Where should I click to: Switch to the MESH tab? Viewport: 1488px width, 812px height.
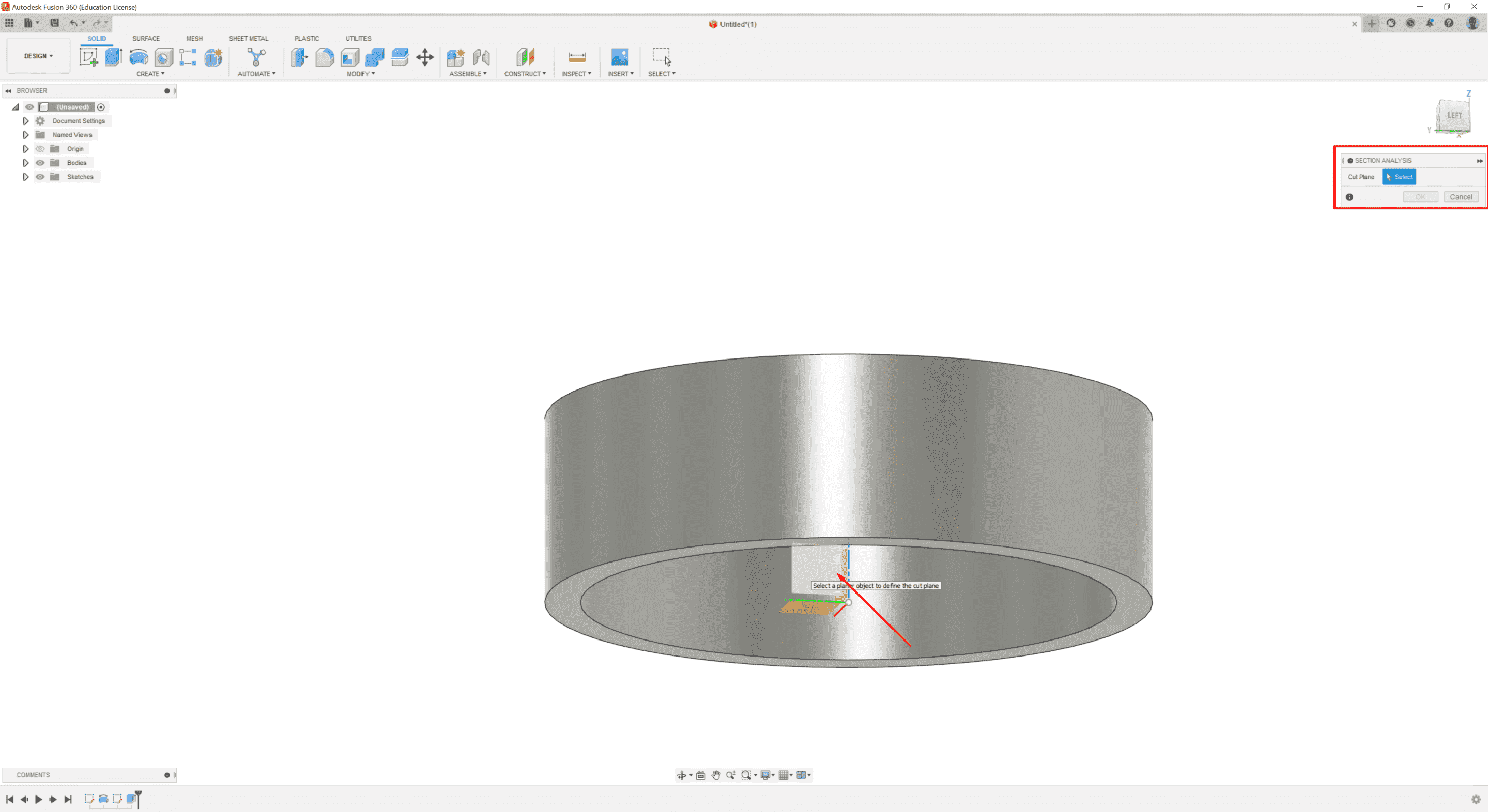pos(194,39)
